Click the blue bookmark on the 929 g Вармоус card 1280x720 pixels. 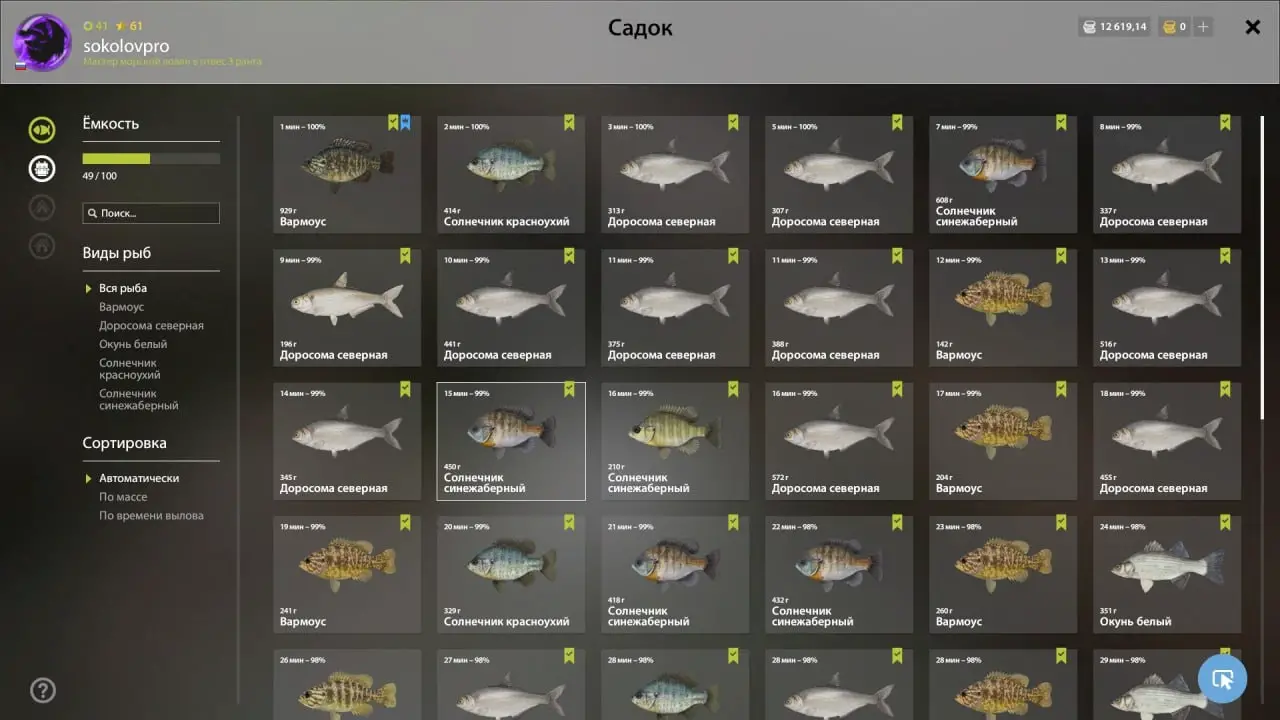(405, 123)
